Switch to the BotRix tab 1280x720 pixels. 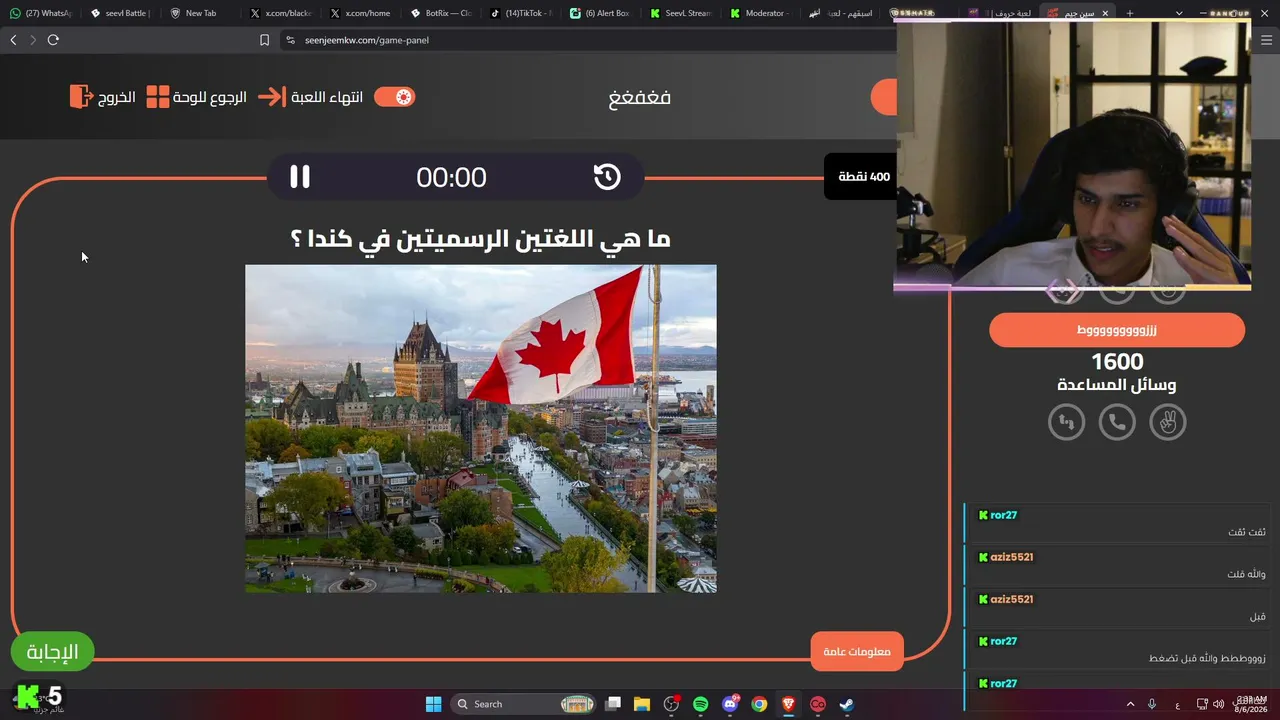440,13
